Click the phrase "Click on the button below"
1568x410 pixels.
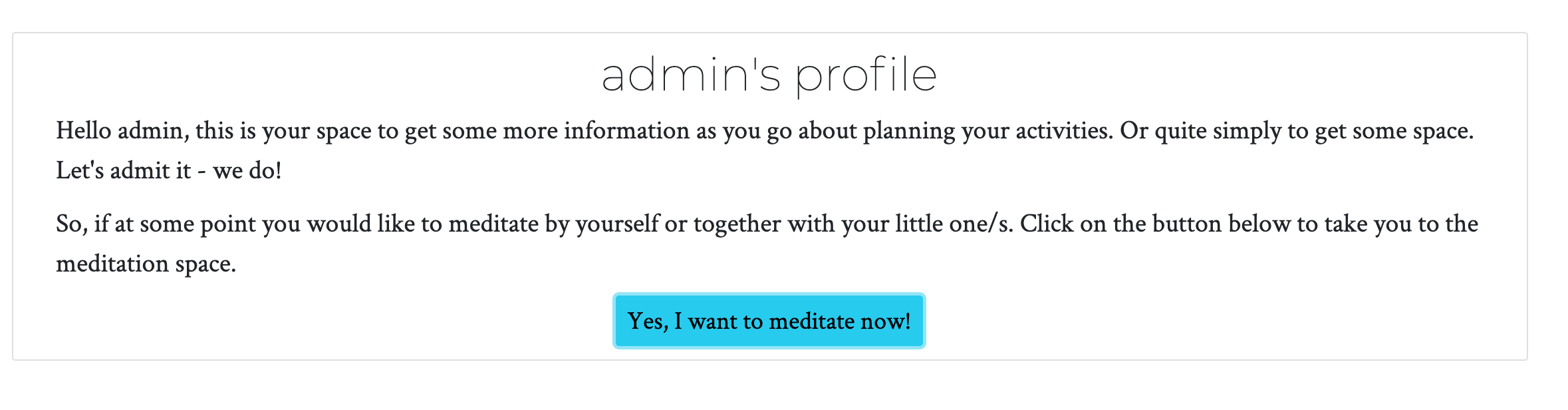tap(1156, 224)
